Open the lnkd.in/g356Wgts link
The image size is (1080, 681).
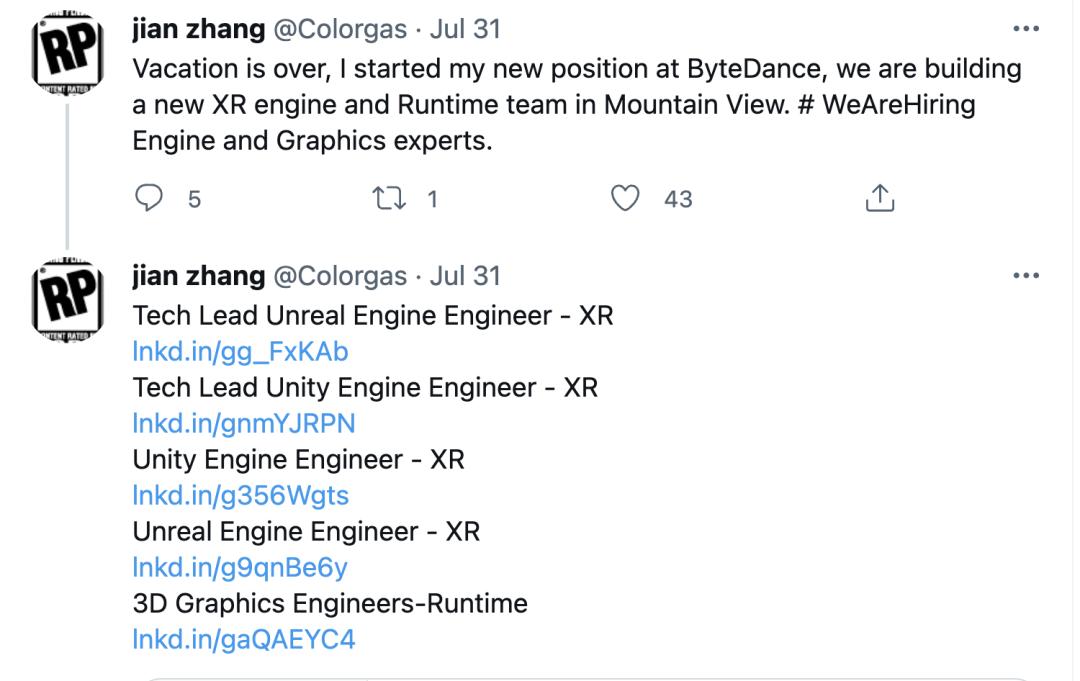240,495
